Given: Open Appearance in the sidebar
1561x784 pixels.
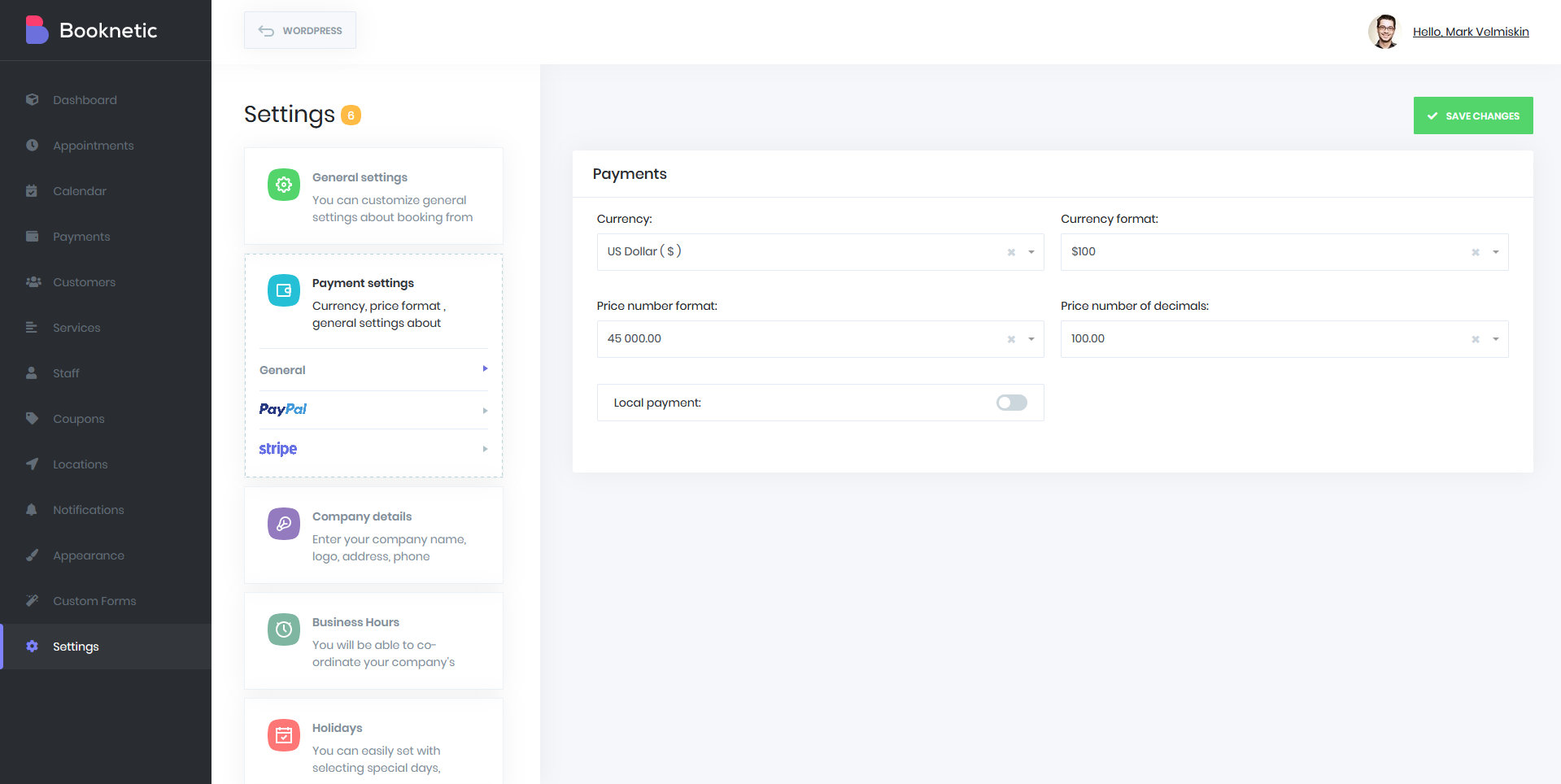Looking at the screenshot, I should [106, 555].
